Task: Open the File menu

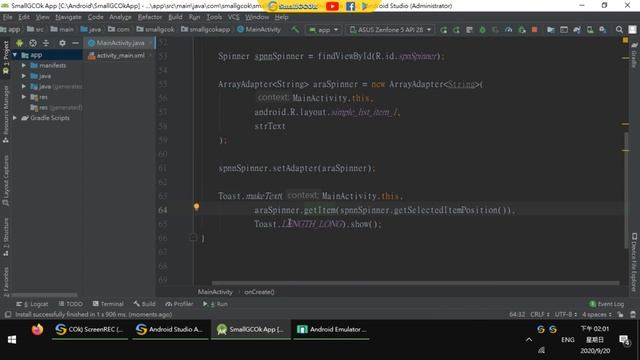Action: [7, 17]
